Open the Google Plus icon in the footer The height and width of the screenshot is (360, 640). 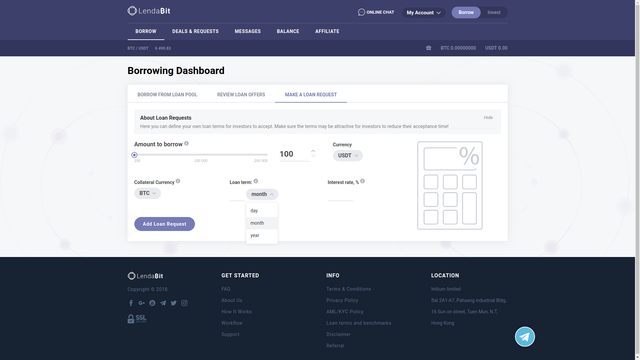coord(141,303)
